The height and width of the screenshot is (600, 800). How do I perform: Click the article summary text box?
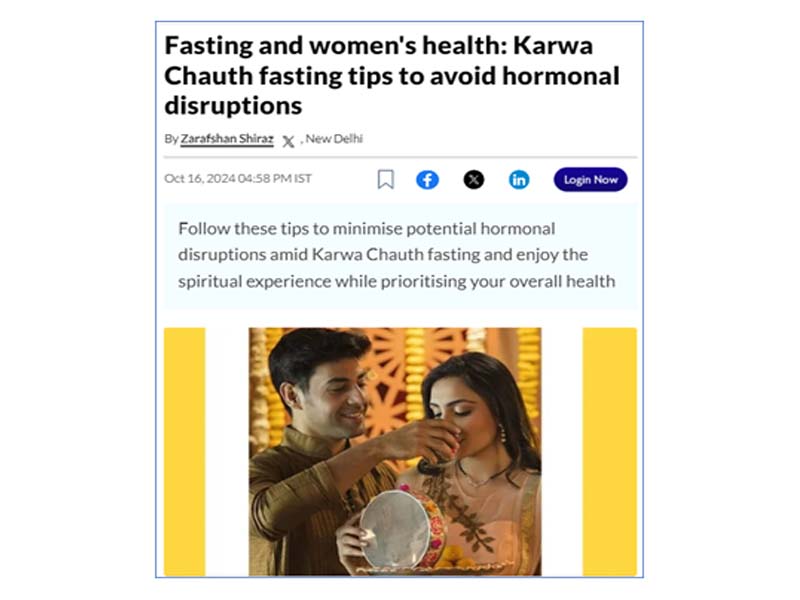click(x=401, y=255)
